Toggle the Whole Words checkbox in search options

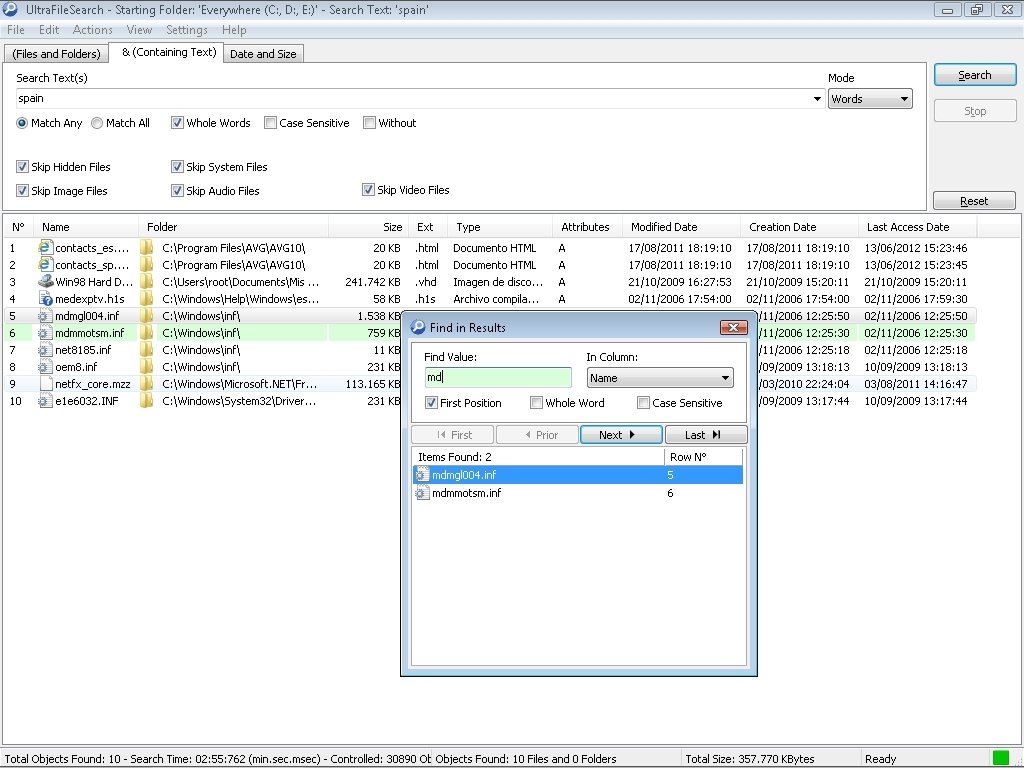click(x=177, y=123)
